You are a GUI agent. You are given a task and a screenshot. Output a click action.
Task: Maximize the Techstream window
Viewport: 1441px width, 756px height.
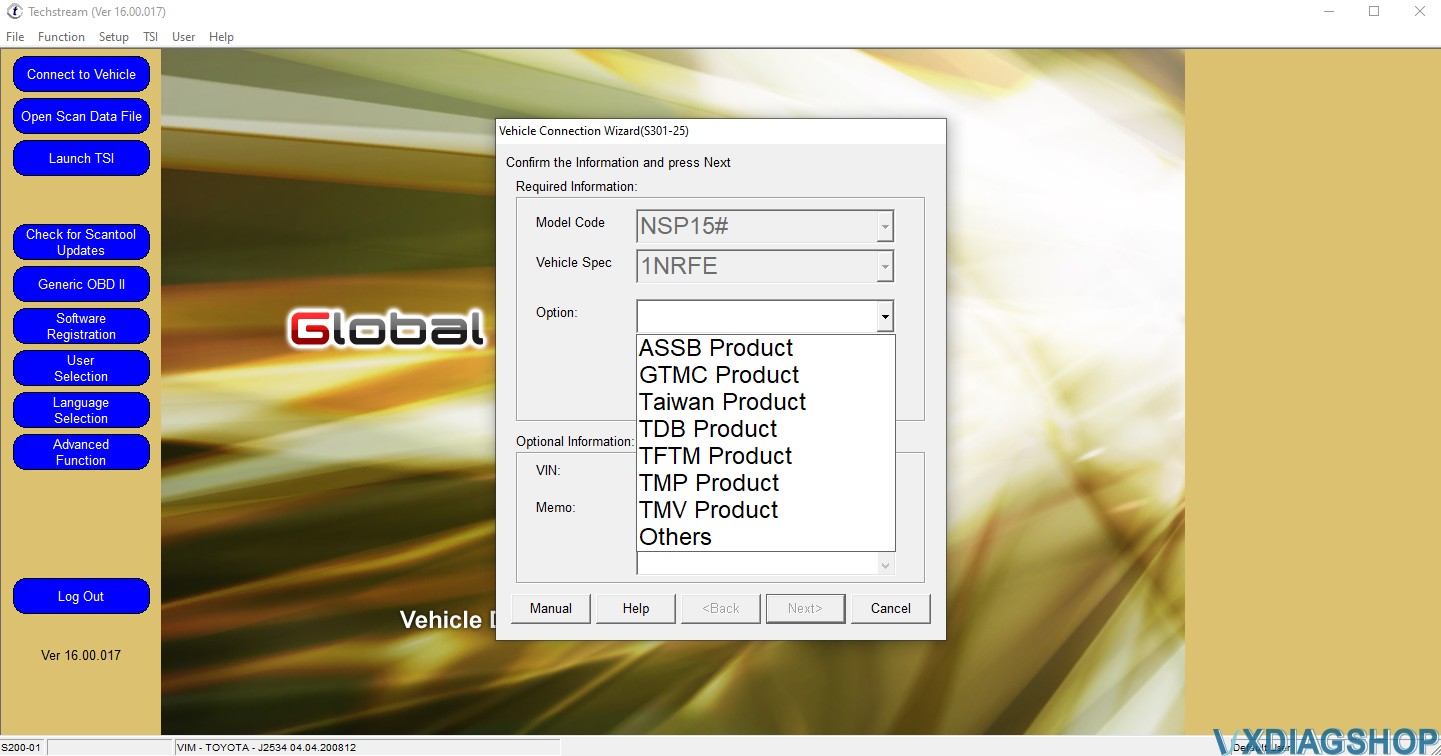(x=1374, y=12)
